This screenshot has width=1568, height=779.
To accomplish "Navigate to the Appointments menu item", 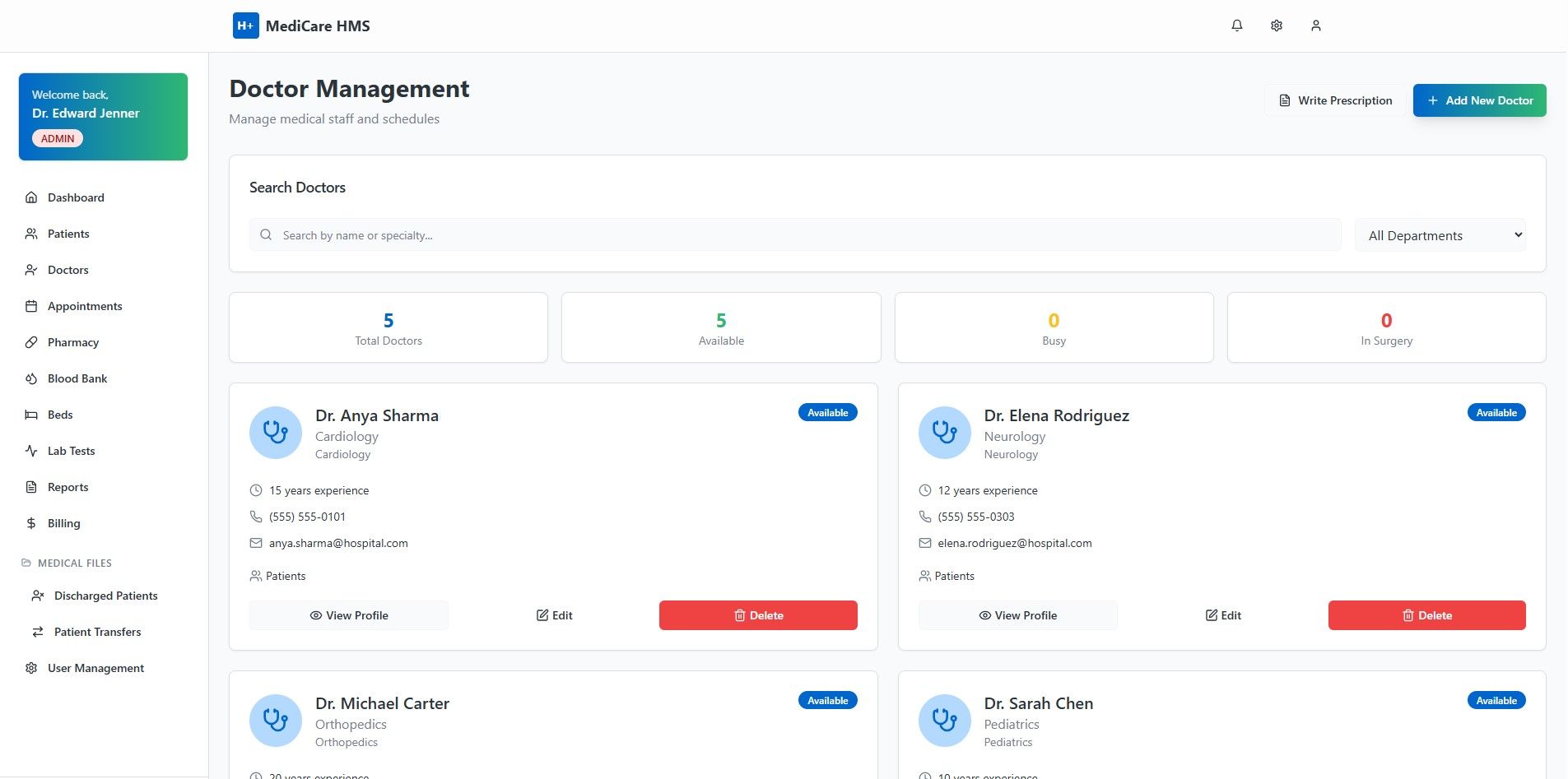I will [85, 306].
